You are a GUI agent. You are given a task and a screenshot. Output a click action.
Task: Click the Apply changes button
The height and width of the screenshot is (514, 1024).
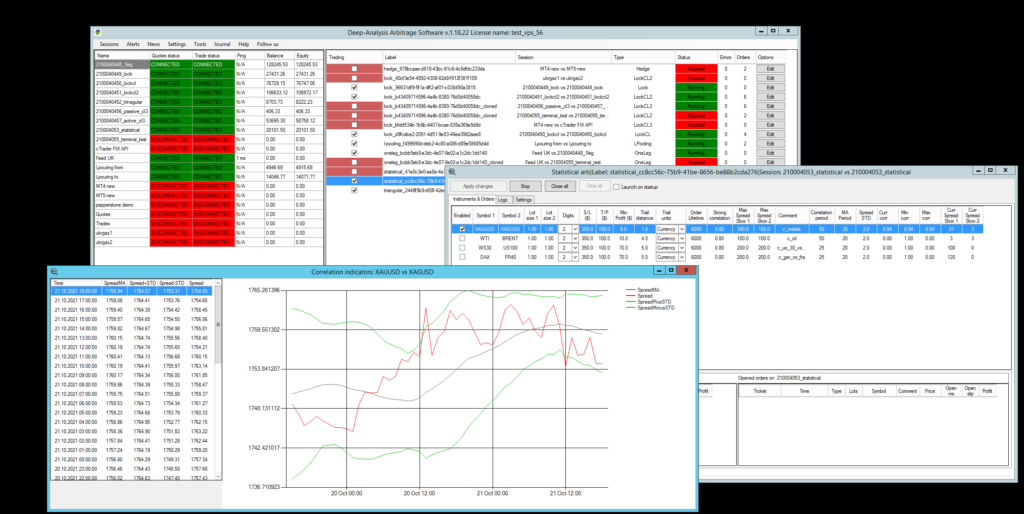pos(479,186)
